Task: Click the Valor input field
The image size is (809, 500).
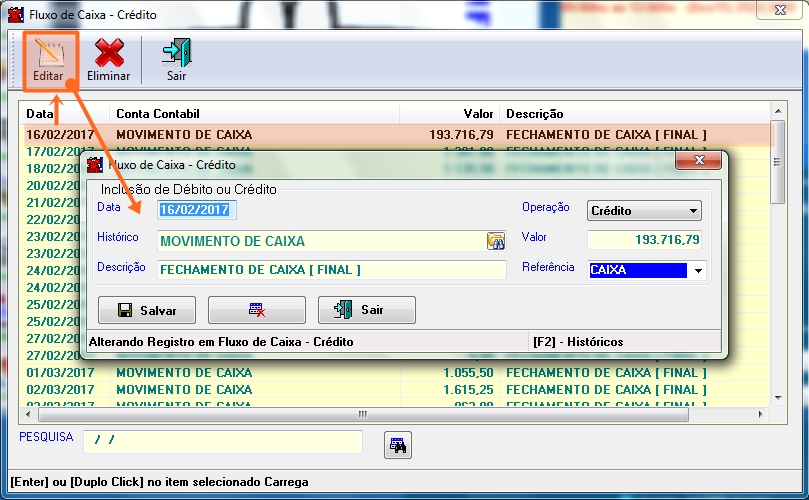Action: pyautogui.click(x=644, y=240)
